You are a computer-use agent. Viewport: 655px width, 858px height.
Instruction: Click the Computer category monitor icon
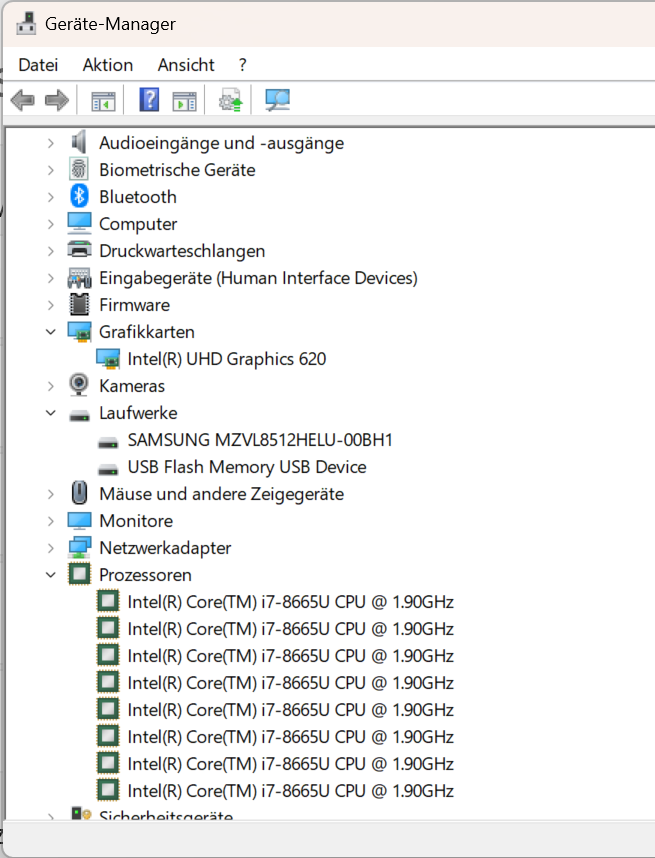[x=79, y=223]
